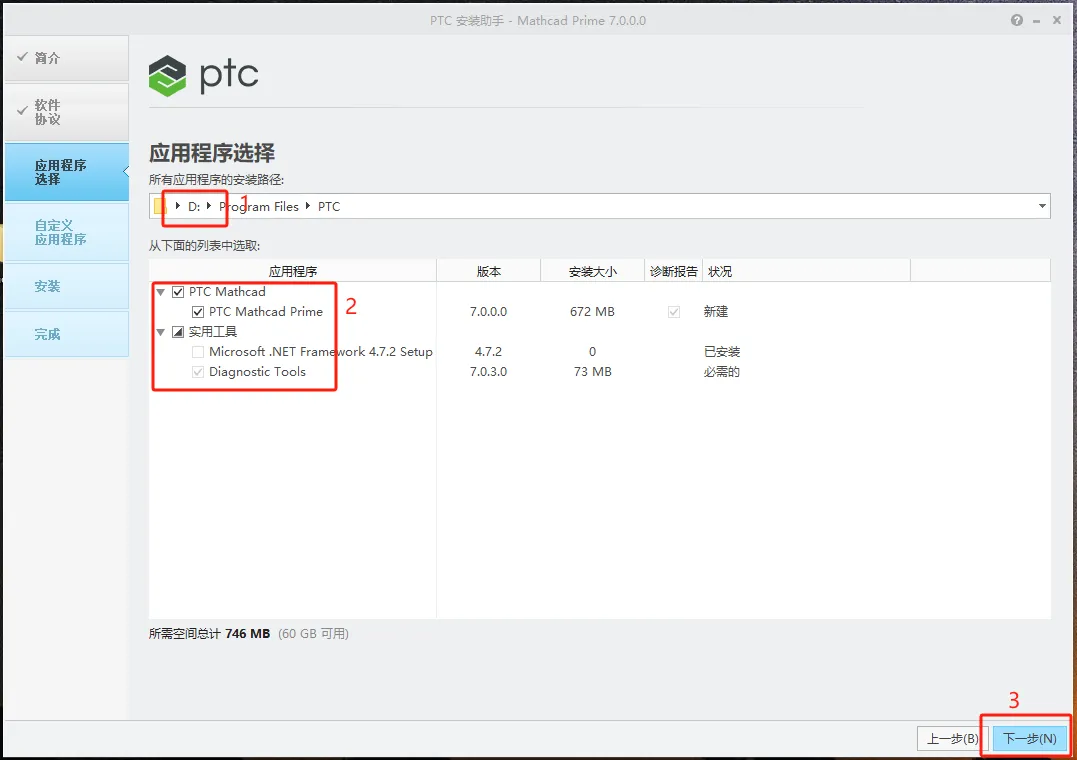Click the 新建 status cell

(x=716, y=312)
